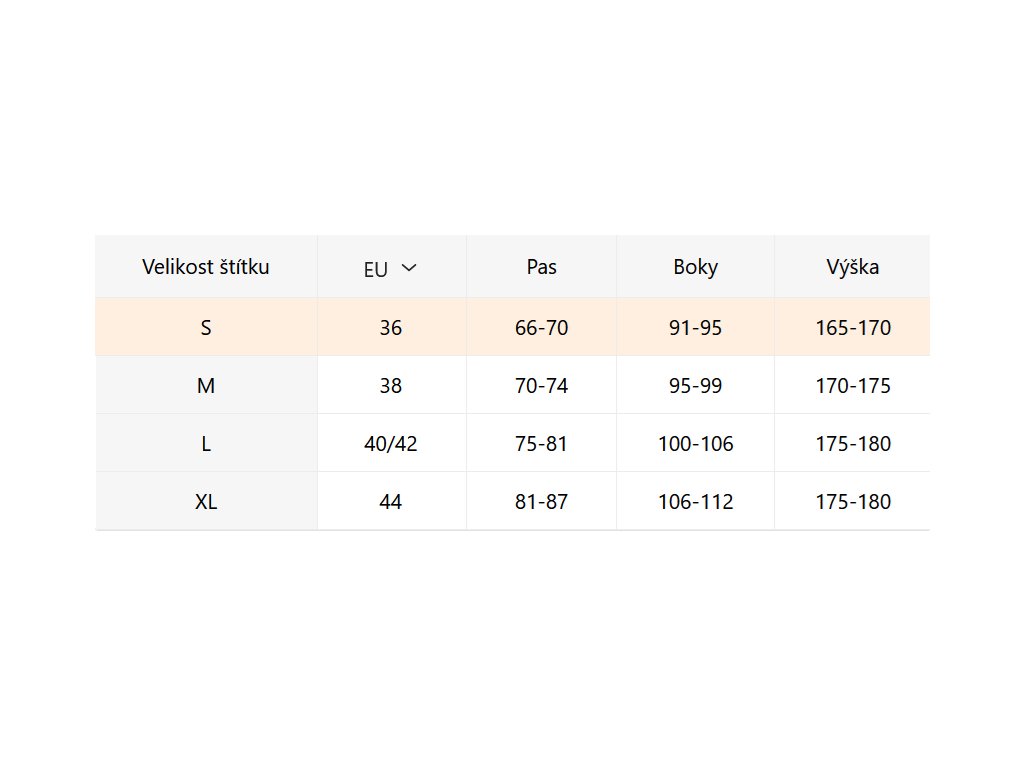
Task: Click the Boky column header
Action: [x=695, y=267]
